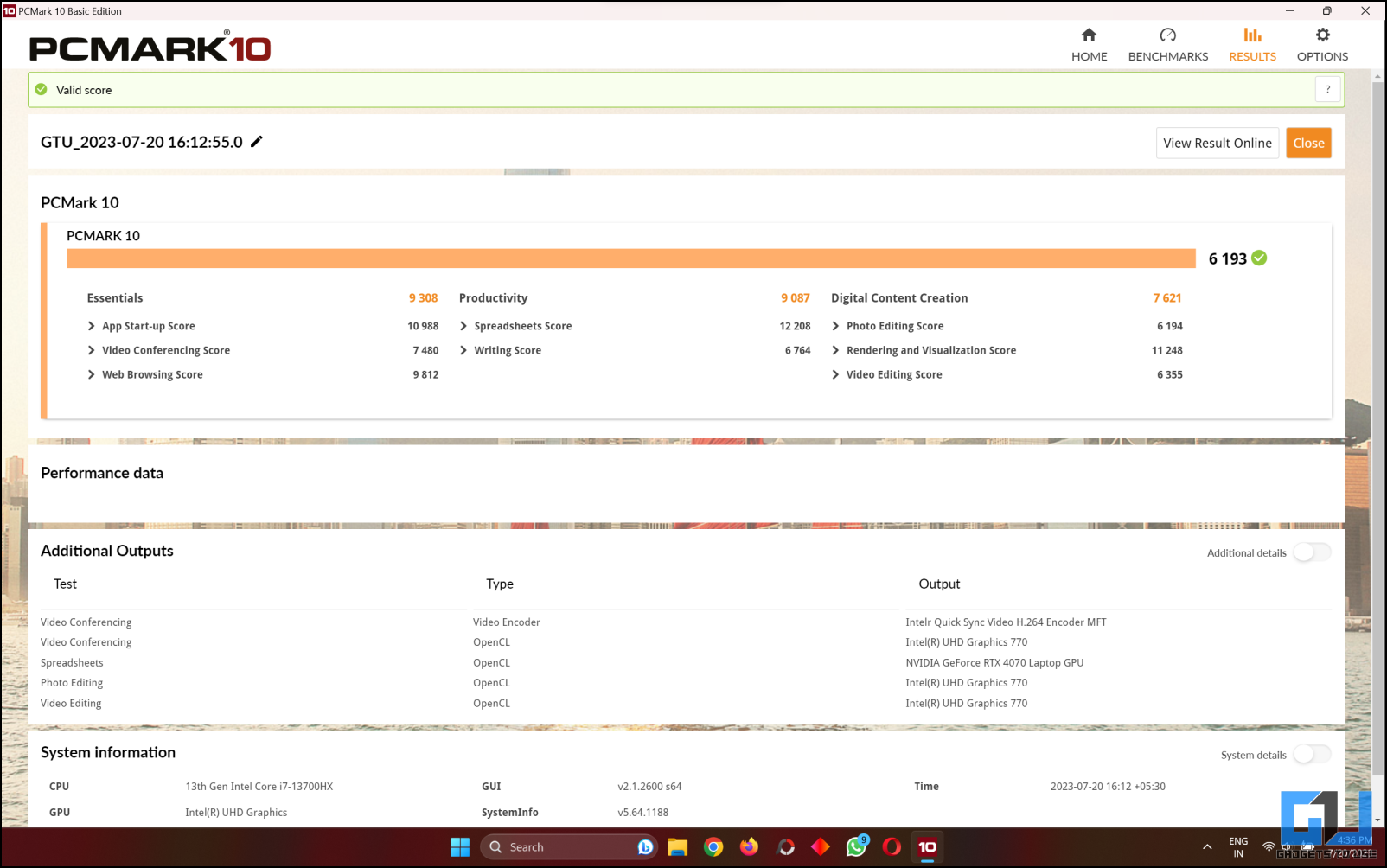Open the Bing icon in search box
Viewport: 1387px width, 868px height.
(x=645, y=847)
